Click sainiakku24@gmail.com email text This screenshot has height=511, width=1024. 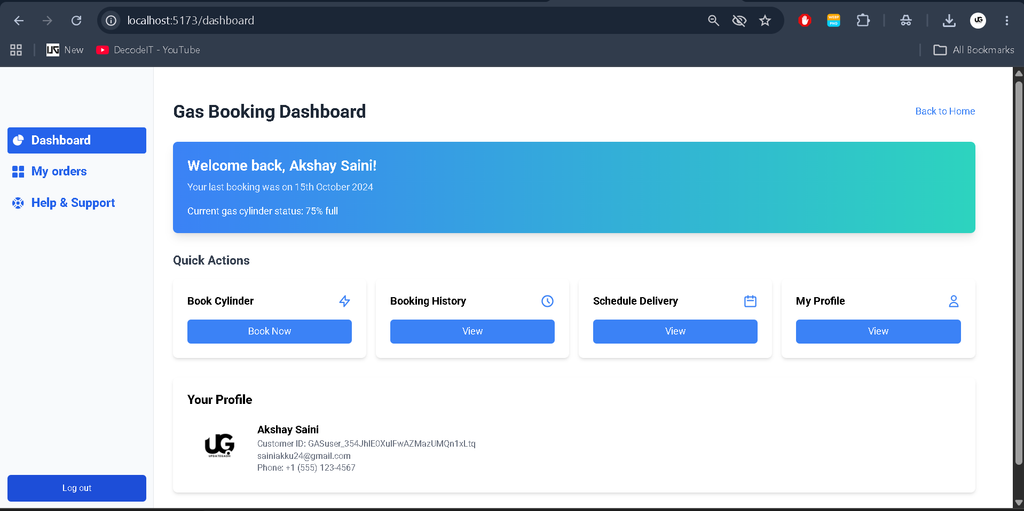(304, 456)
